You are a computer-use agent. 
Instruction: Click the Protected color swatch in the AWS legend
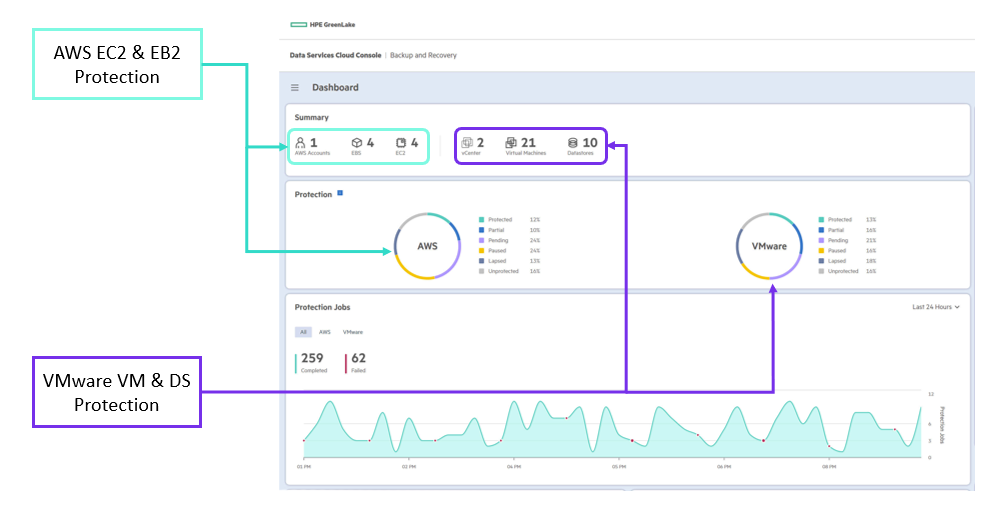pyautogui.click(x=482, y=220)
